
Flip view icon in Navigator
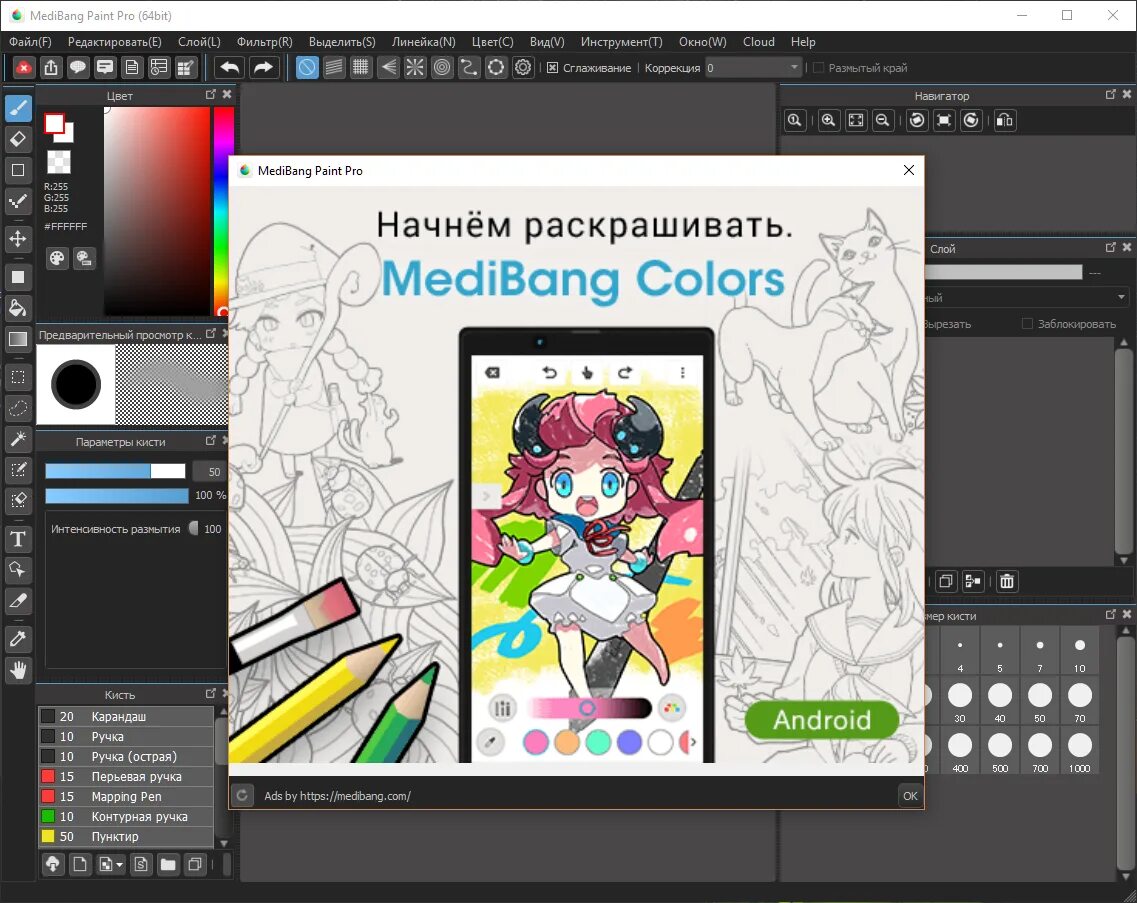point(1005,120)
